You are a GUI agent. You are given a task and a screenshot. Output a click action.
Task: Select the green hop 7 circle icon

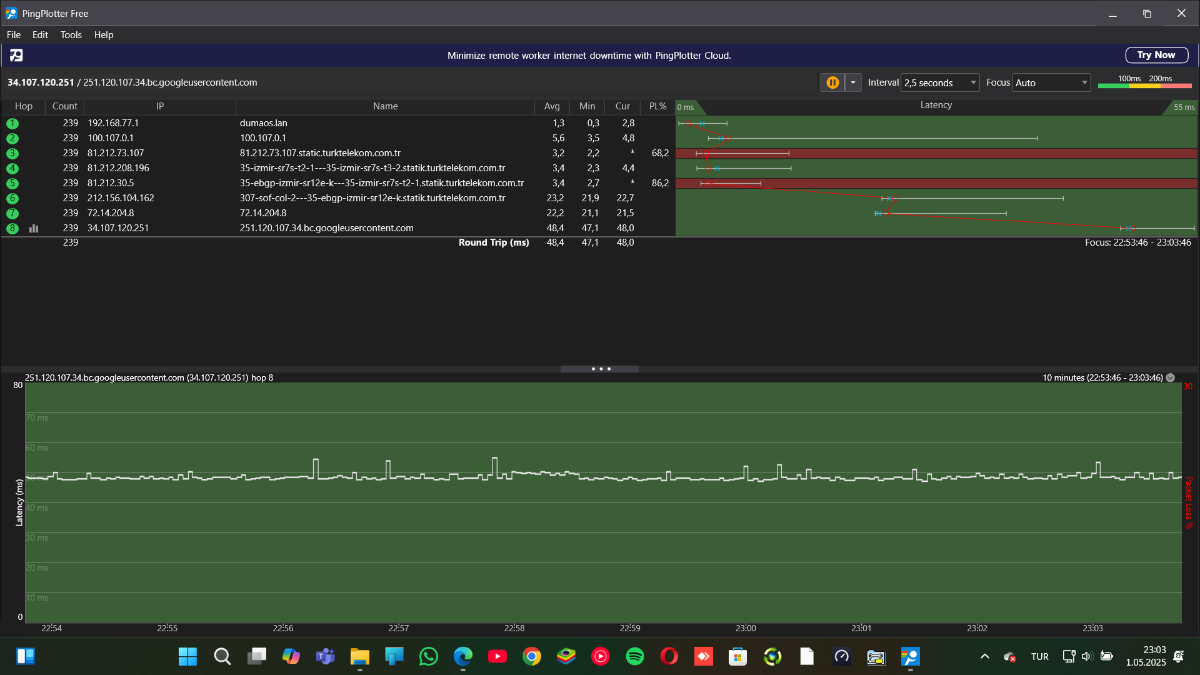coord(13,213)
